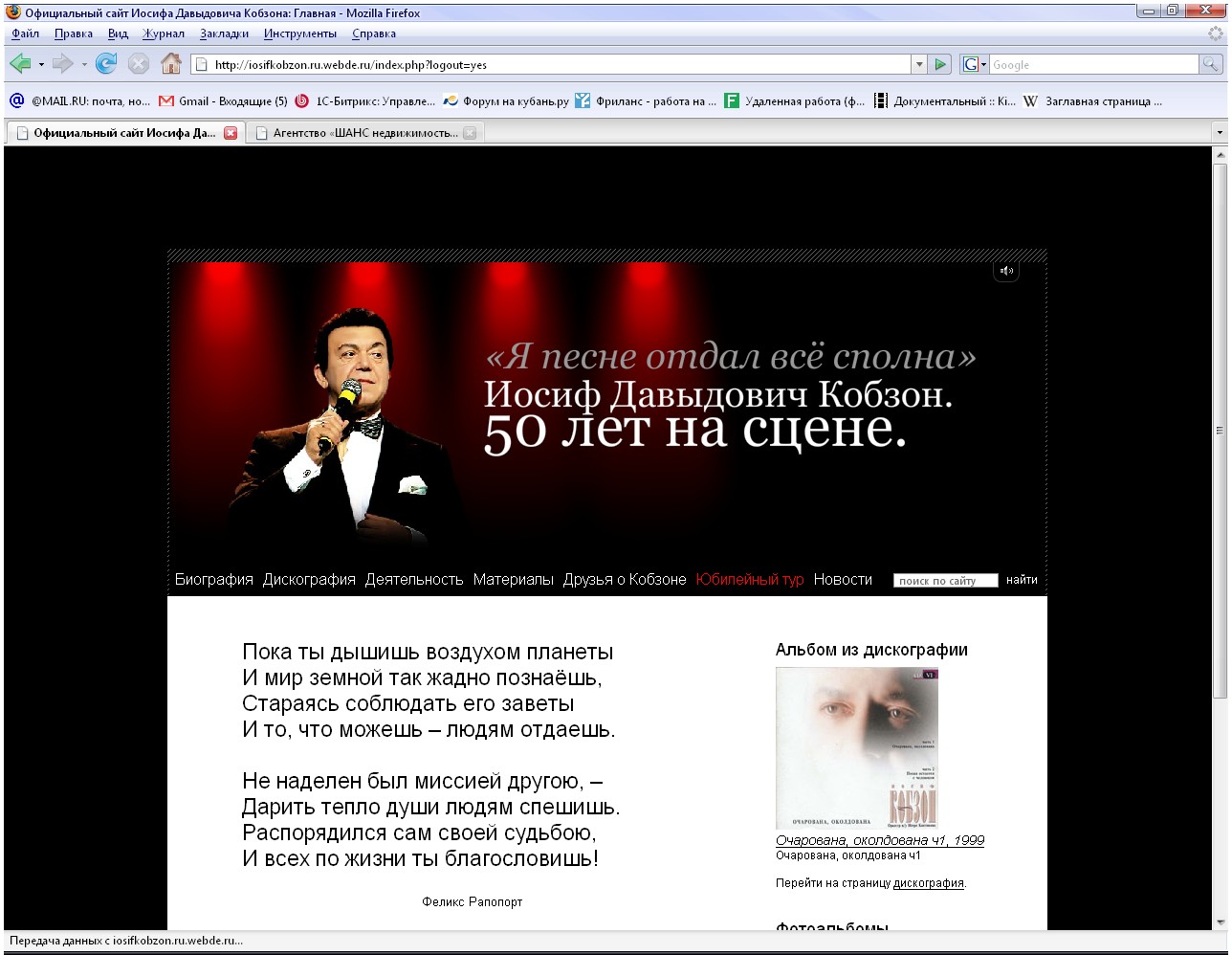
Task: Close the Официальный сайт tab
Action: [231, 133]
